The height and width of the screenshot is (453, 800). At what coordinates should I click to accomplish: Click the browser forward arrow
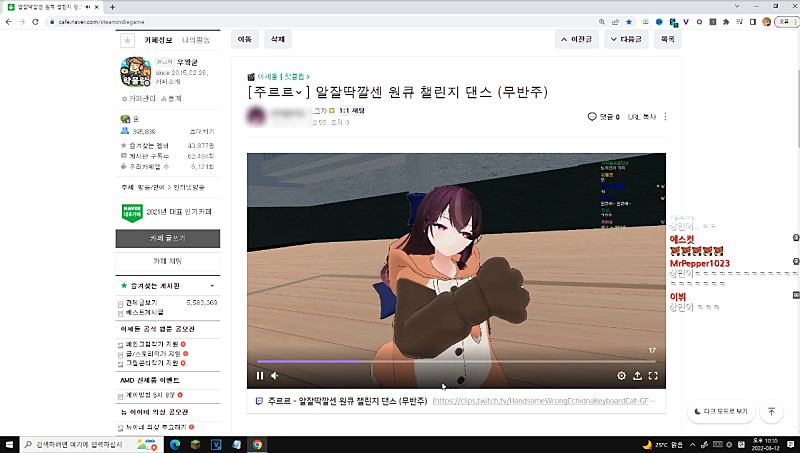point(21,22)
